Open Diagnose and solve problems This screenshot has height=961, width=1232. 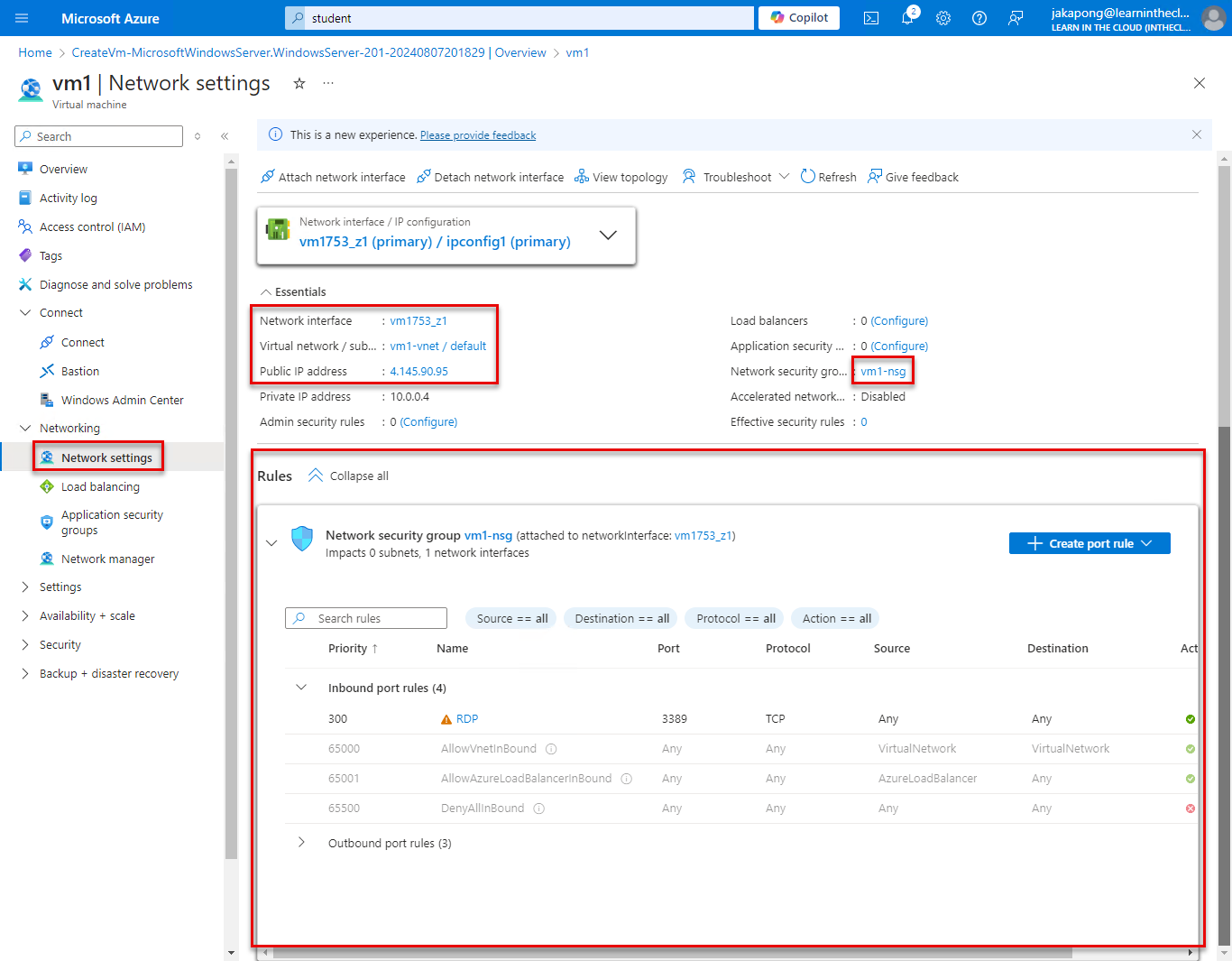(x=116, y=284)
